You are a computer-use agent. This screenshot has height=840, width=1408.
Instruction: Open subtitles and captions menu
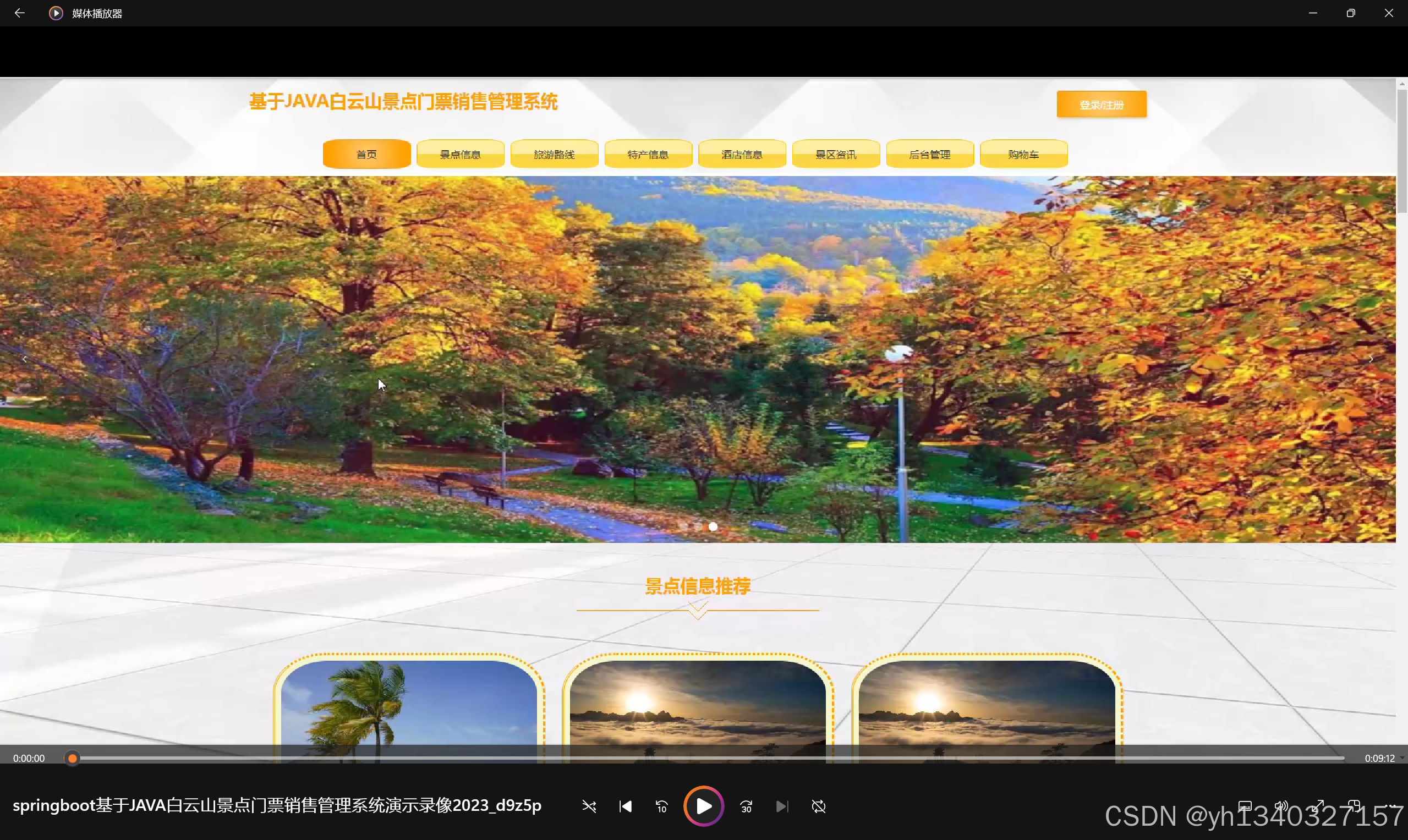tap(1245, 805)
